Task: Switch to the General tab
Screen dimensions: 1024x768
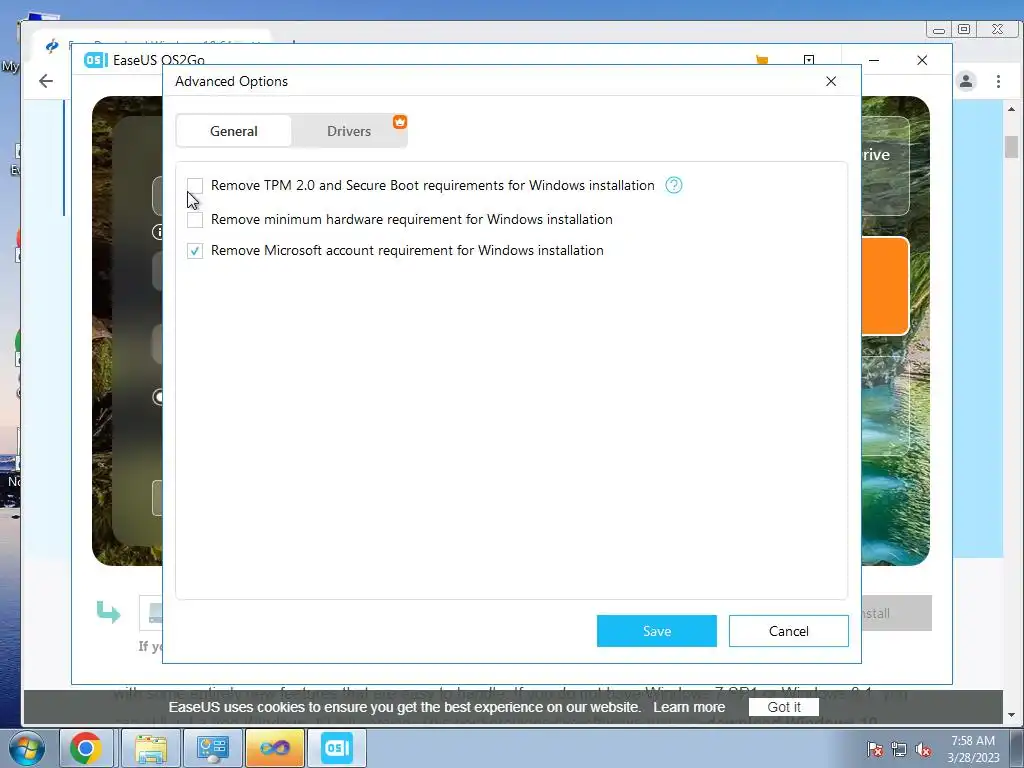Action: (234, 131)
